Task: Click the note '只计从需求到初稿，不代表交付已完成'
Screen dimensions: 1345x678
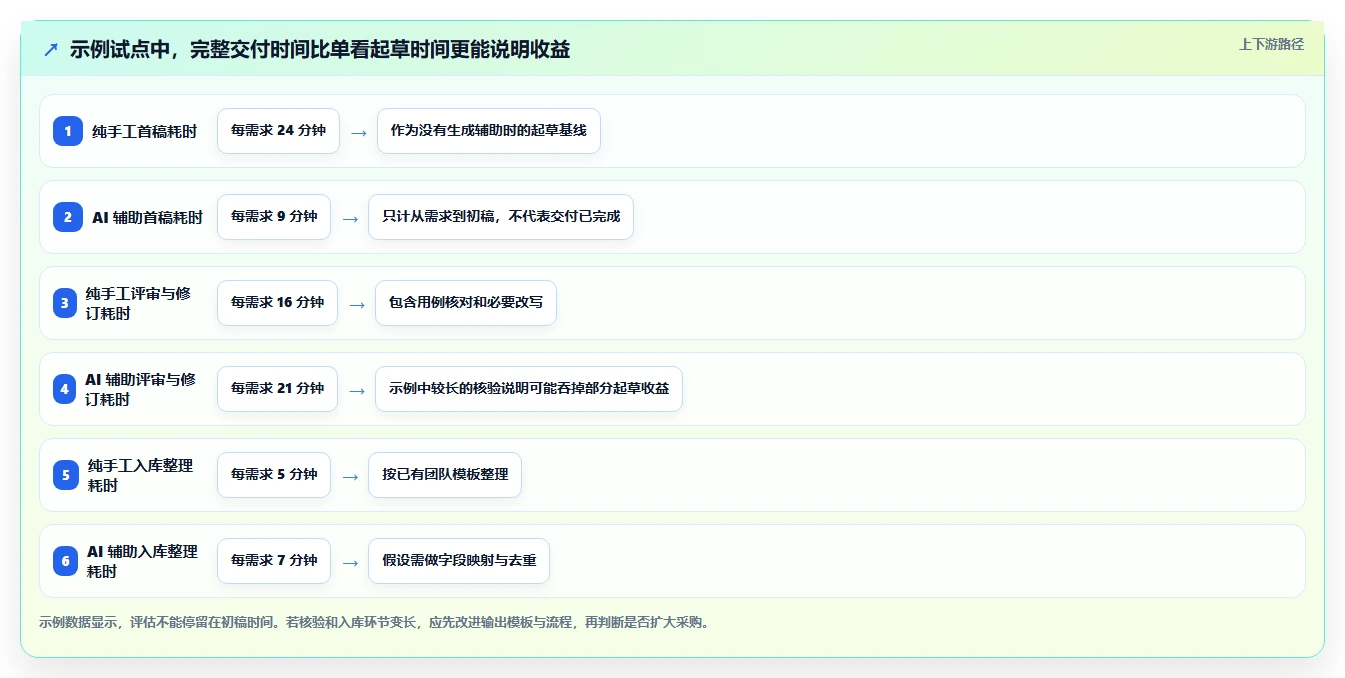Action: pyautogui.click(x=501, y=217)
